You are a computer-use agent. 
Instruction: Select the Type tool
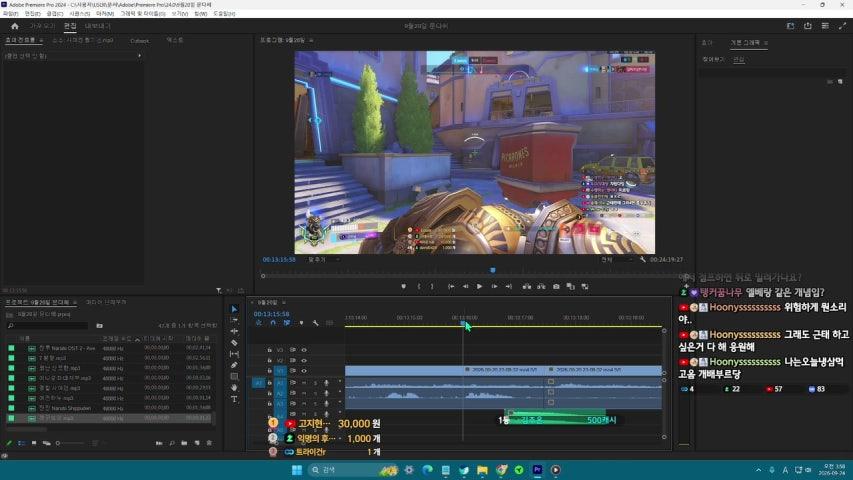(x=234, y=399)
